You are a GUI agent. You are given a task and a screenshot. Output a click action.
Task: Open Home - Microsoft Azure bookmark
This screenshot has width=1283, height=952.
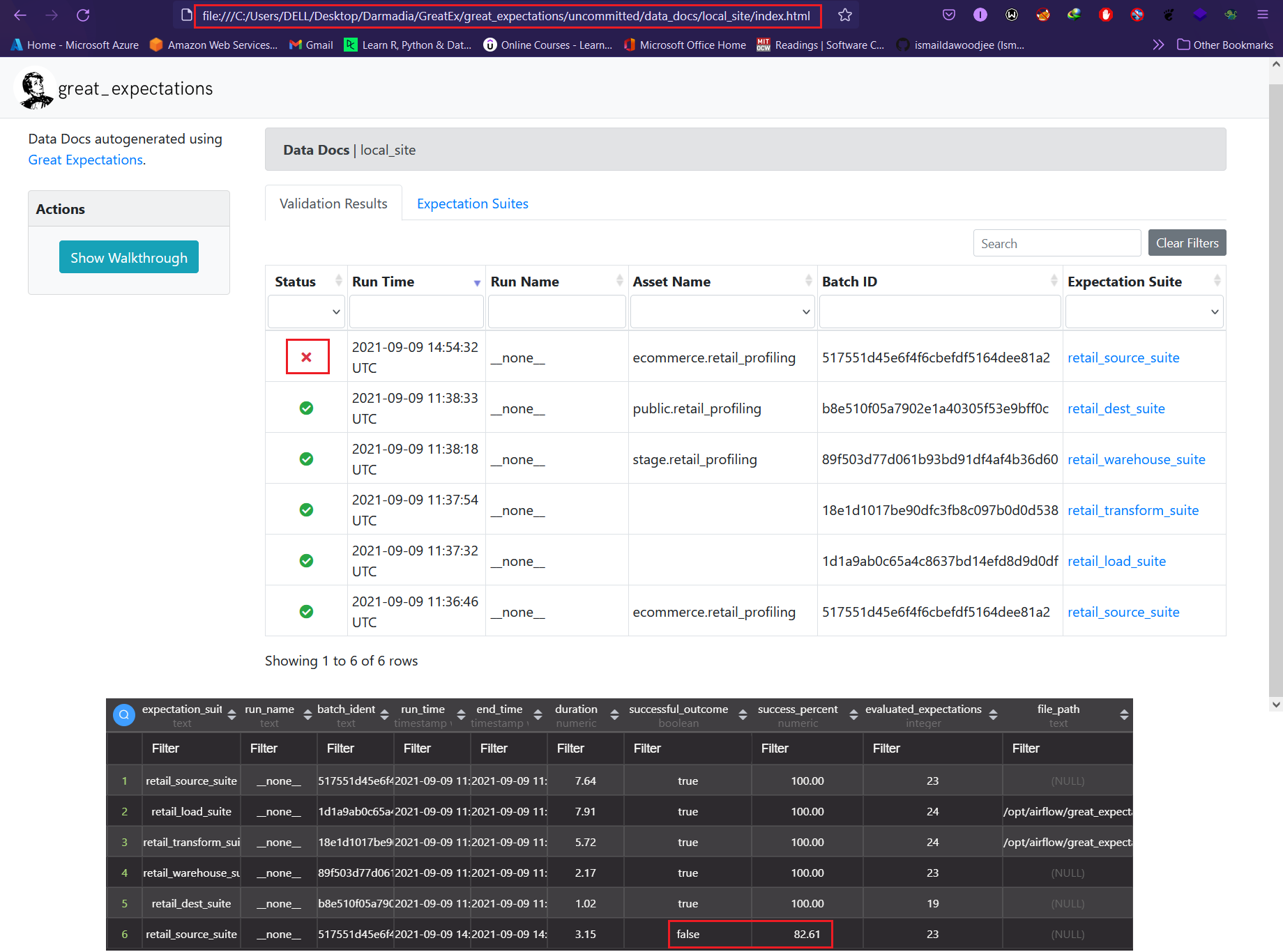[x=75, y=45]
